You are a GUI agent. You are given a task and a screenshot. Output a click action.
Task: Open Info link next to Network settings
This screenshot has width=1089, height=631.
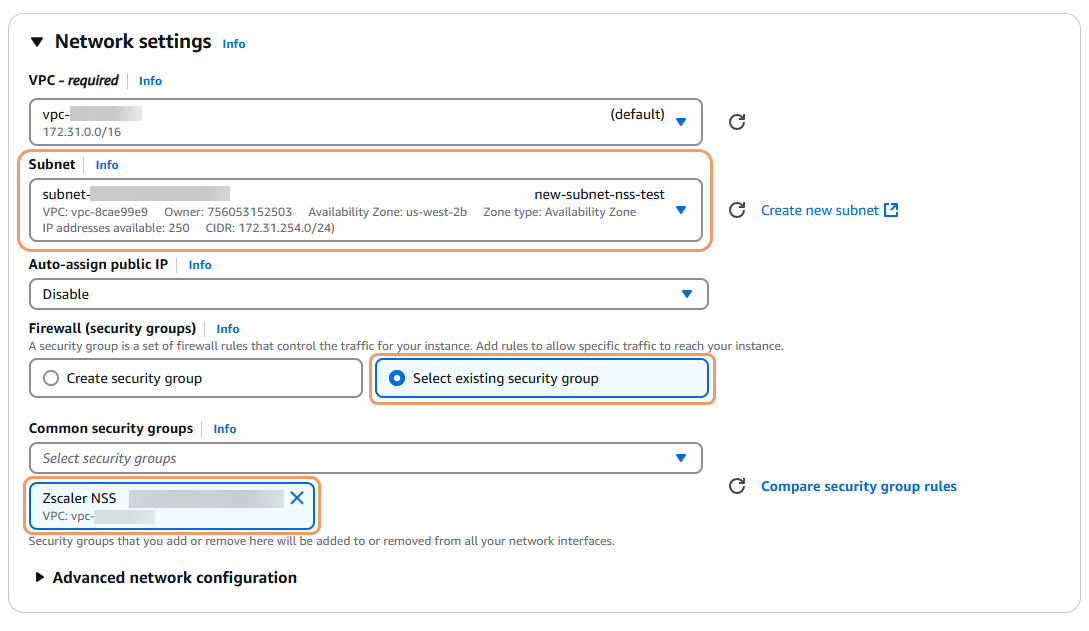tap(234, 44)
